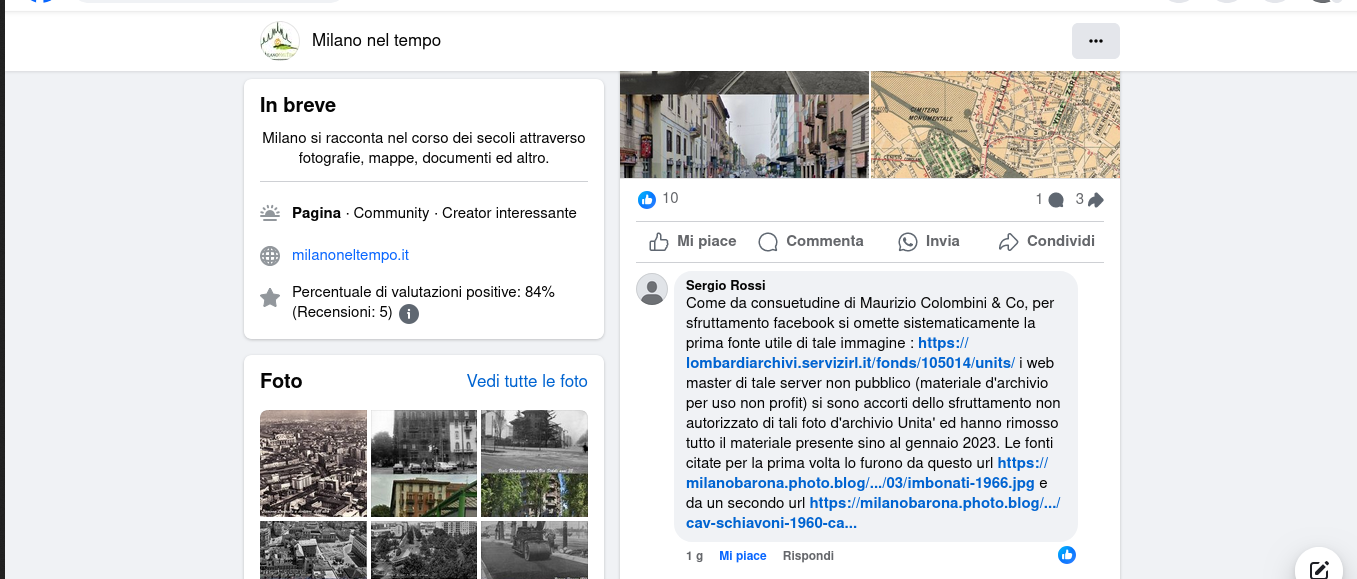This screenshot has width=1357, height=579.
Task: Open the milanoneltempo.it website link
Action: [350, 255]
